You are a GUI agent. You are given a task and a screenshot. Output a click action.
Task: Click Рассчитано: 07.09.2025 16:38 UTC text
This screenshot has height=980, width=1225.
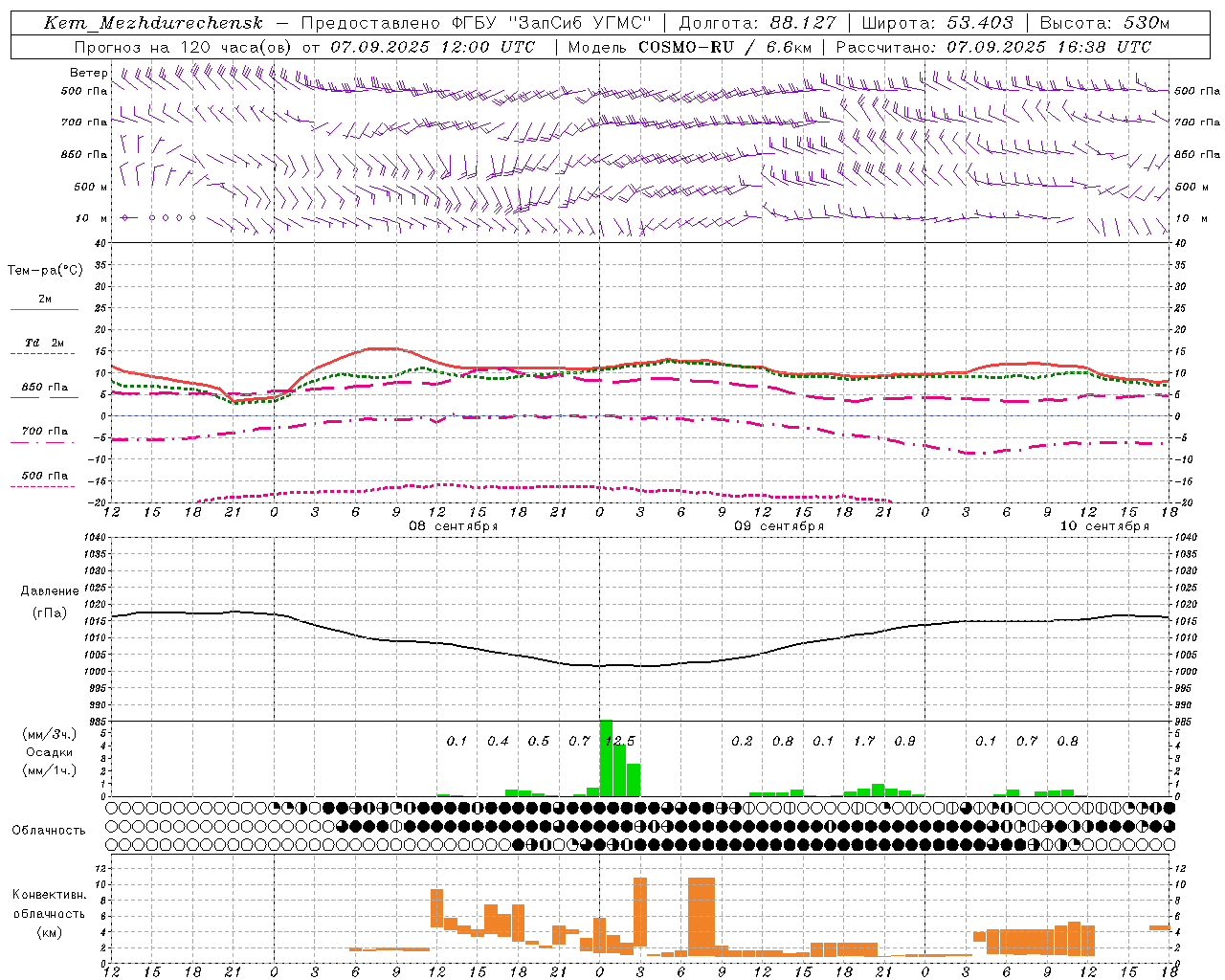coord(993,47)
